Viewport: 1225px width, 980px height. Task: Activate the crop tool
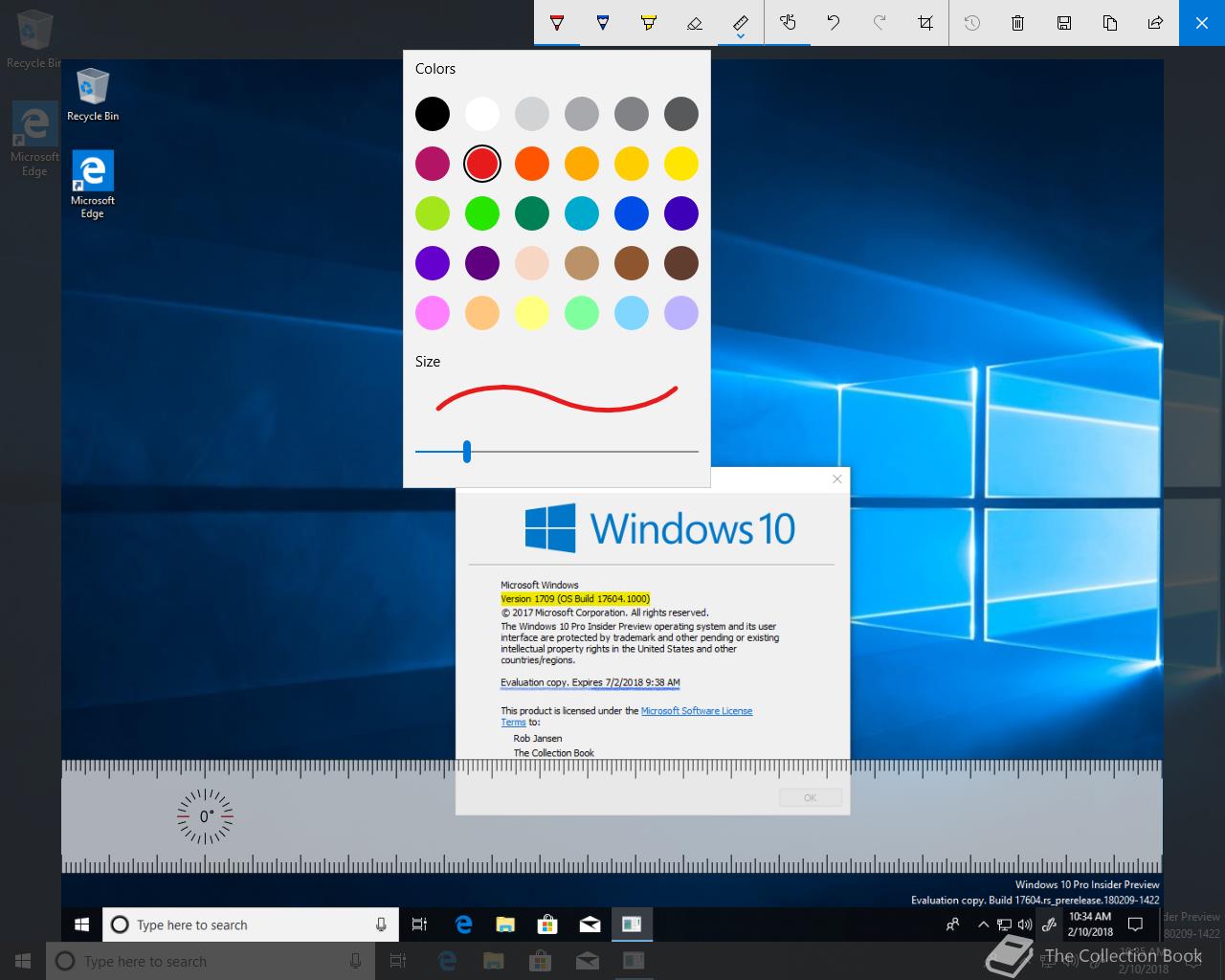(x=925, y=22)
